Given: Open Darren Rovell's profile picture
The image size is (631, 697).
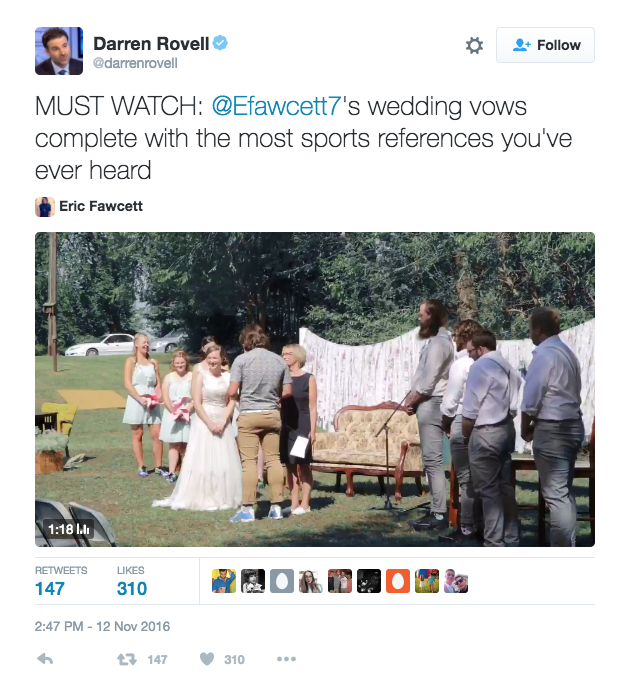Looking at the screenshot, I should click(59, 51).
